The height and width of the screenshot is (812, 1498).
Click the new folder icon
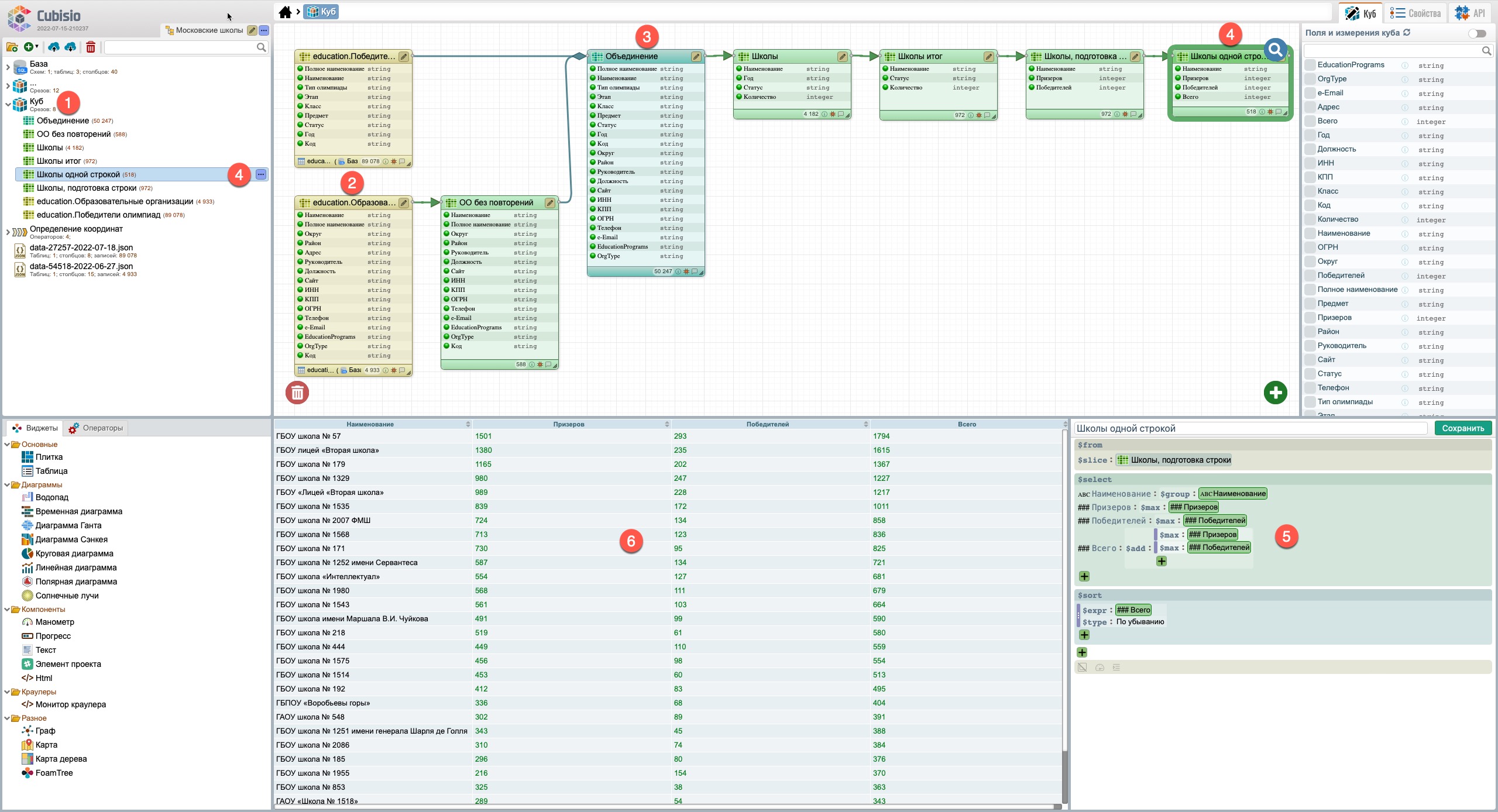click(x=12, y=47)
